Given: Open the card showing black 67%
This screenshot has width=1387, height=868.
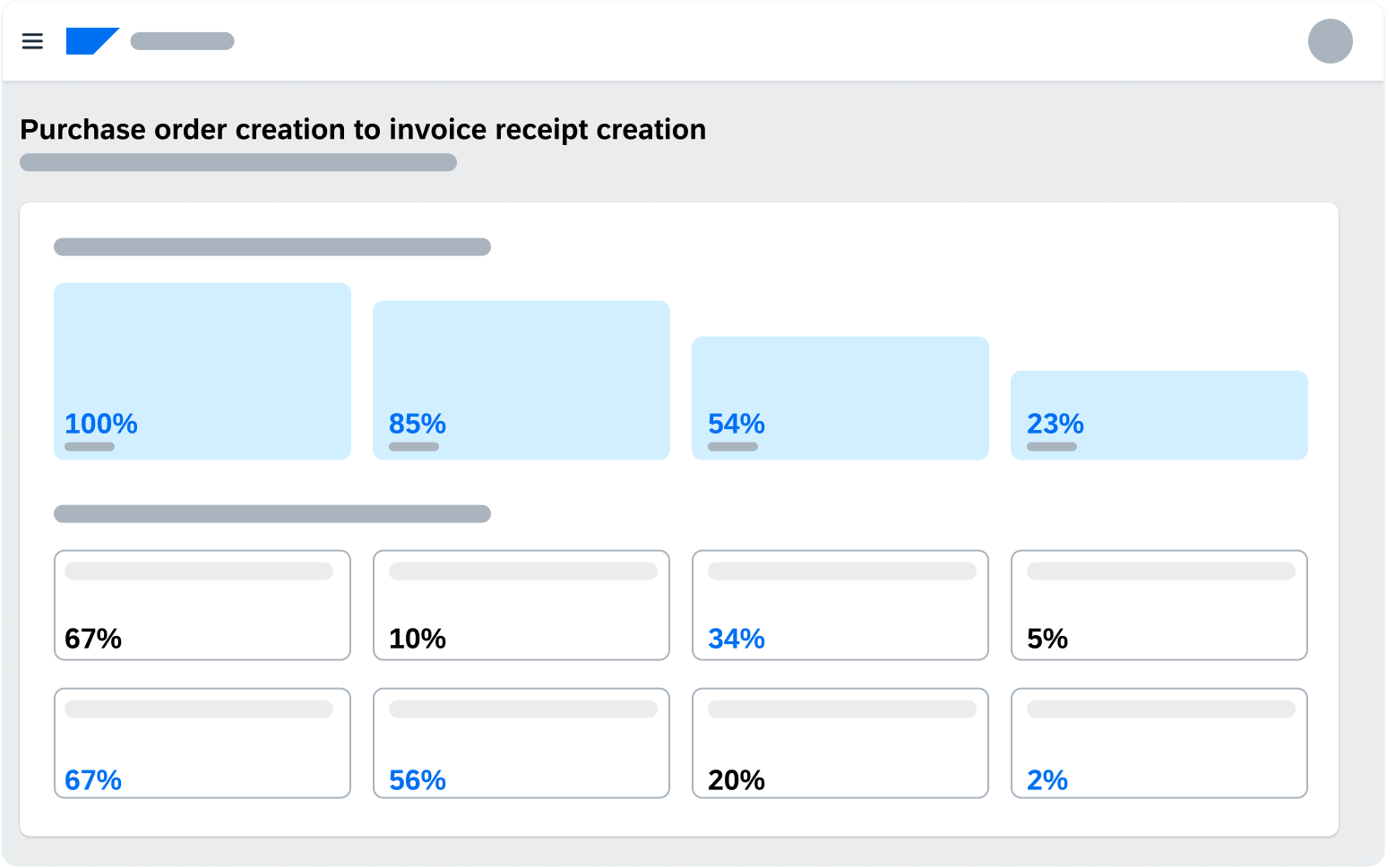Looking at the screenshot, I should (202, 606).
